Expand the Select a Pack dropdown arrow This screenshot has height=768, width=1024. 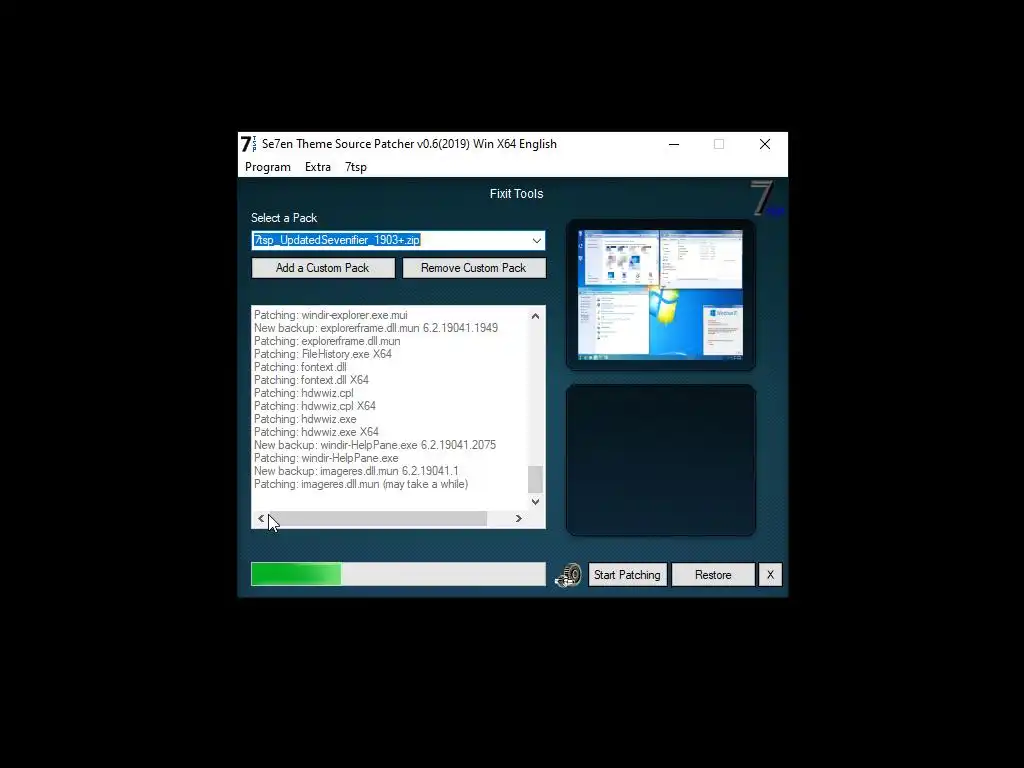click(x=536, y=240)
